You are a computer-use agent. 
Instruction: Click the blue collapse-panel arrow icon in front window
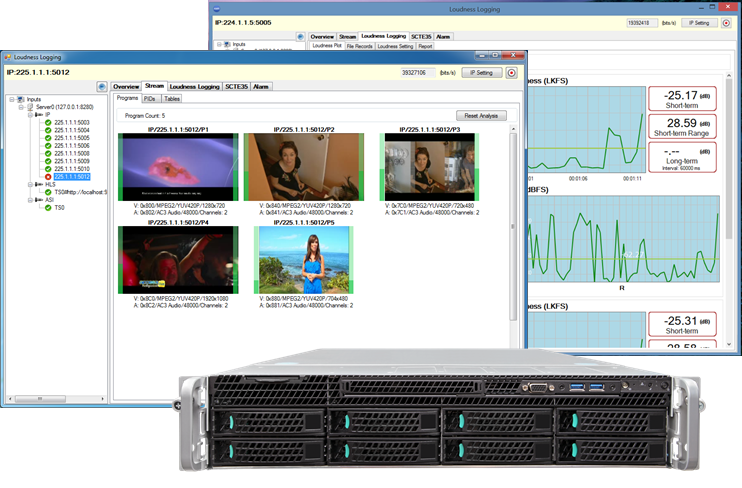click(x=101, y=87)
